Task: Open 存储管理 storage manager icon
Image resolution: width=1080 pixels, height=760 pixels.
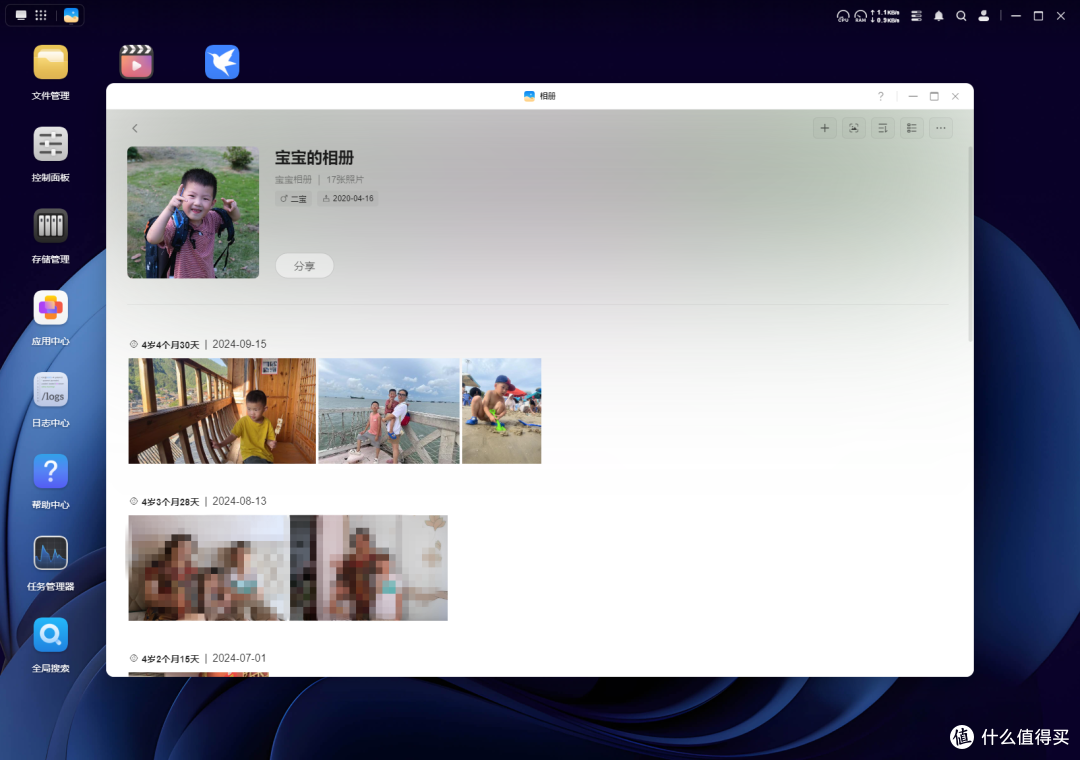Action: click(x=50, y=226)
